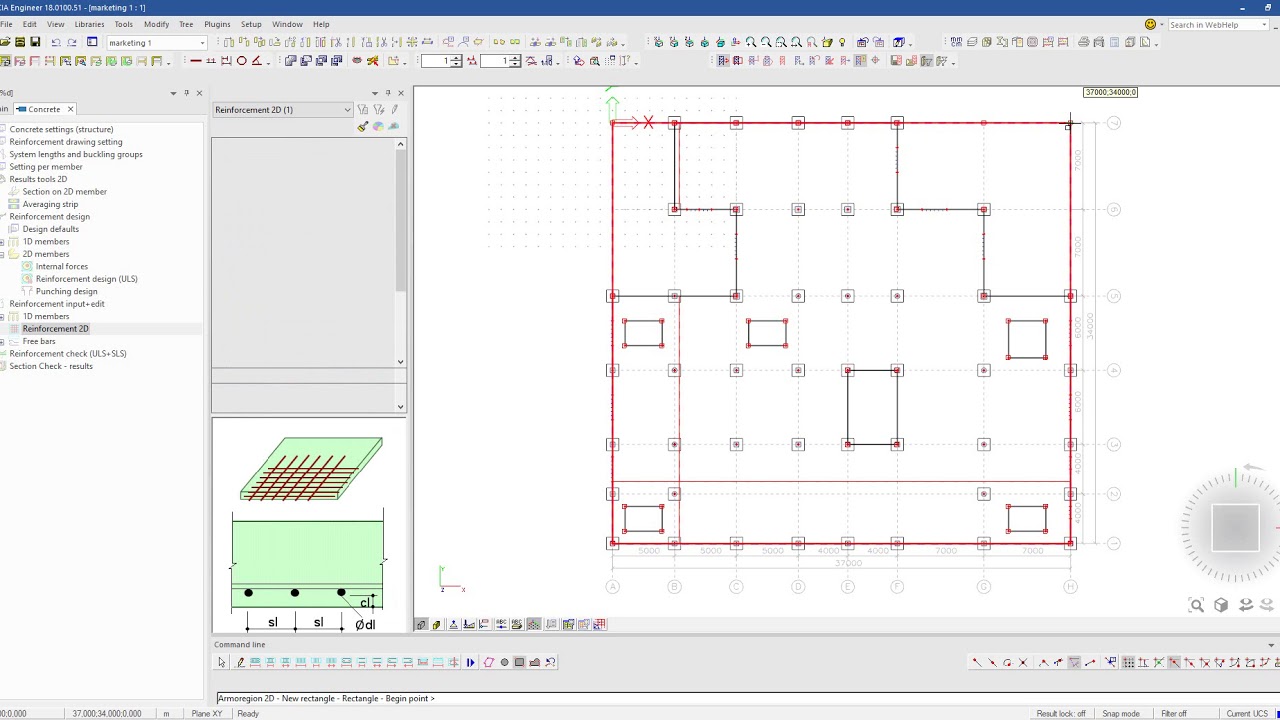Screen dimensions: 1280x720
Task: Select the red line drawing tool
Action: click(196, 61)
